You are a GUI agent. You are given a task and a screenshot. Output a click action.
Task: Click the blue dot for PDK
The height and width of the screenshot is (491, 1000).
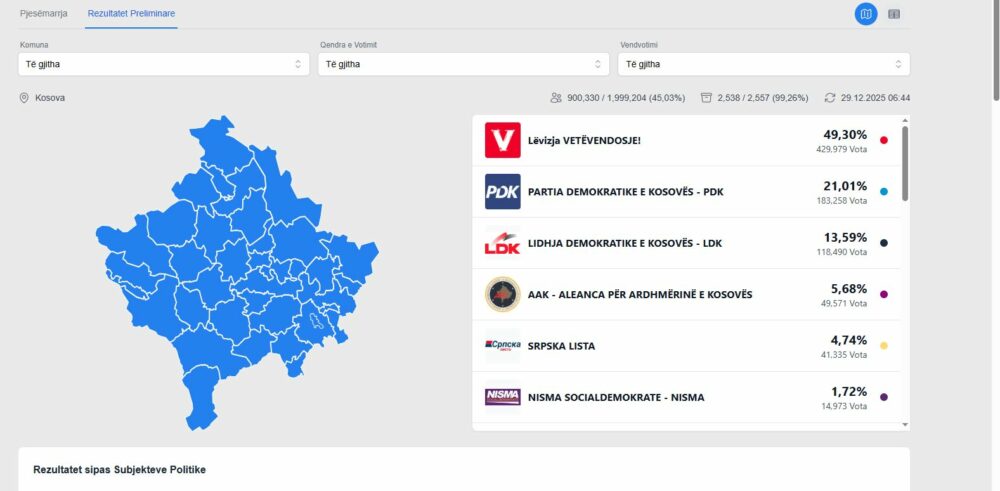coord(883,191)
